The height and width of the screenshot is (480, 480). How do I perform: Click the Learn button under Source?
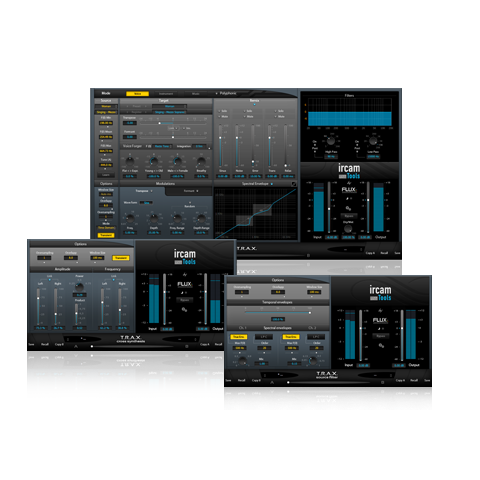pyautogui.click(x=106, y=175)
